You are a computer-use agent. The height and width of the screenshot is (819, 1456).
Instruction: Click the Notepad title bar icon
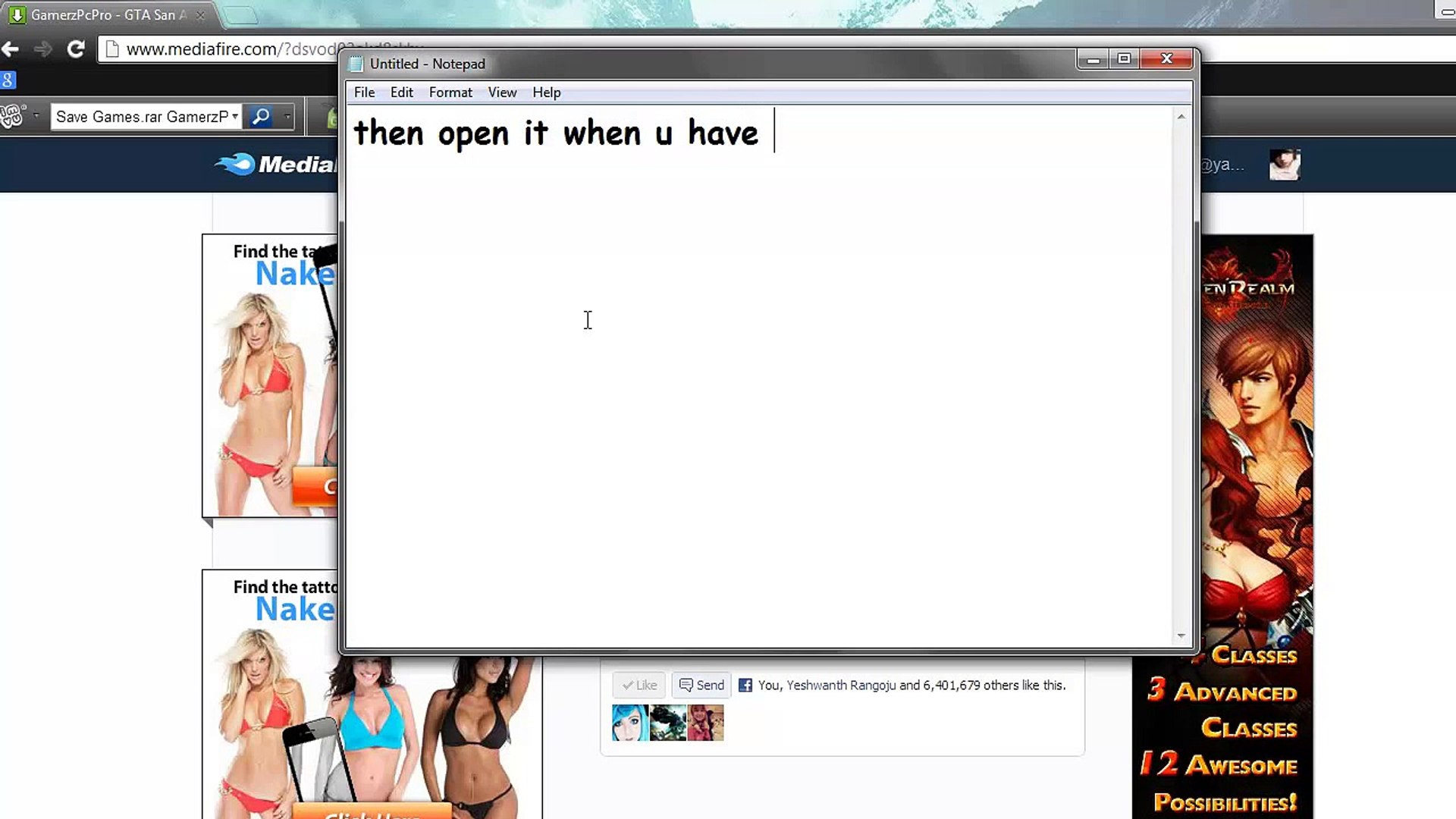point(356,64)
